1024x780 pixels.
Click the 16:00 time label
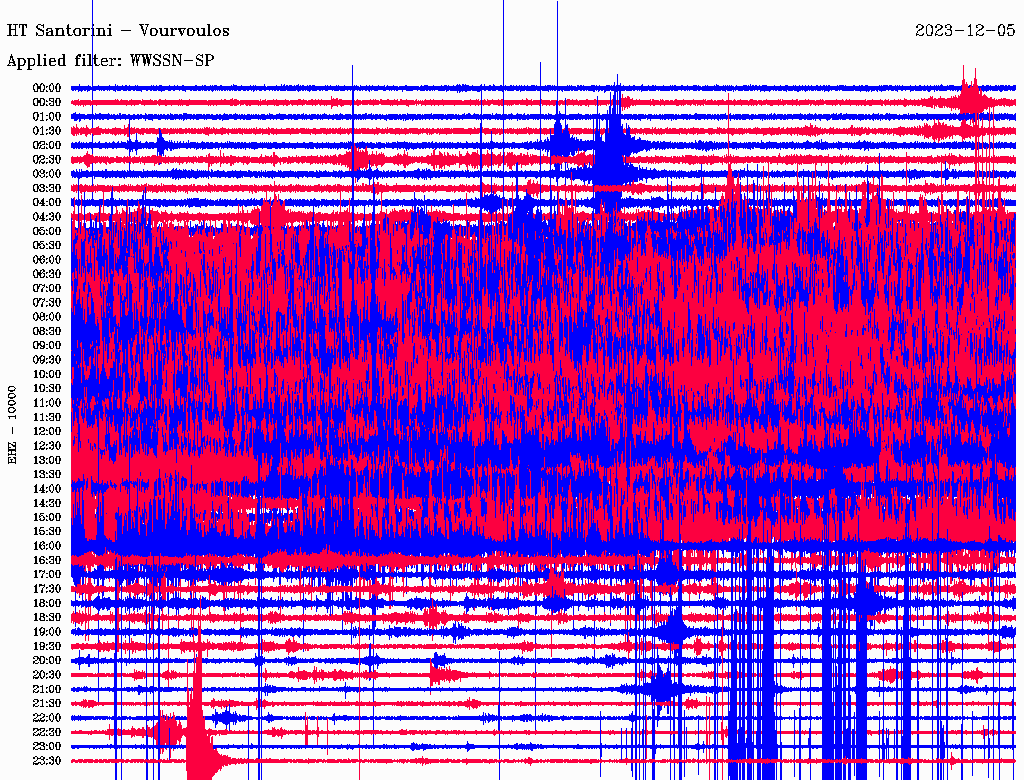[47, 545]
